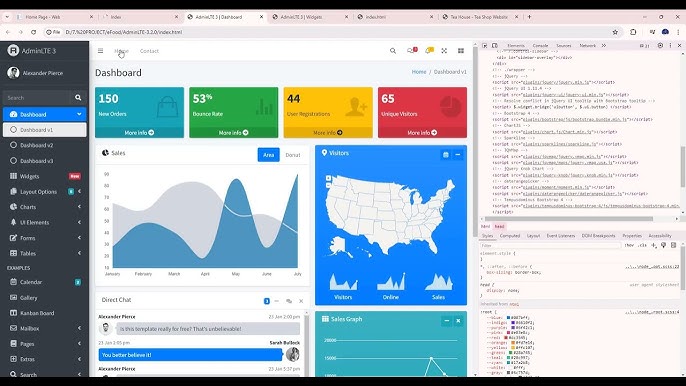Expand the Forms sidebar menu

coord(44,238)
